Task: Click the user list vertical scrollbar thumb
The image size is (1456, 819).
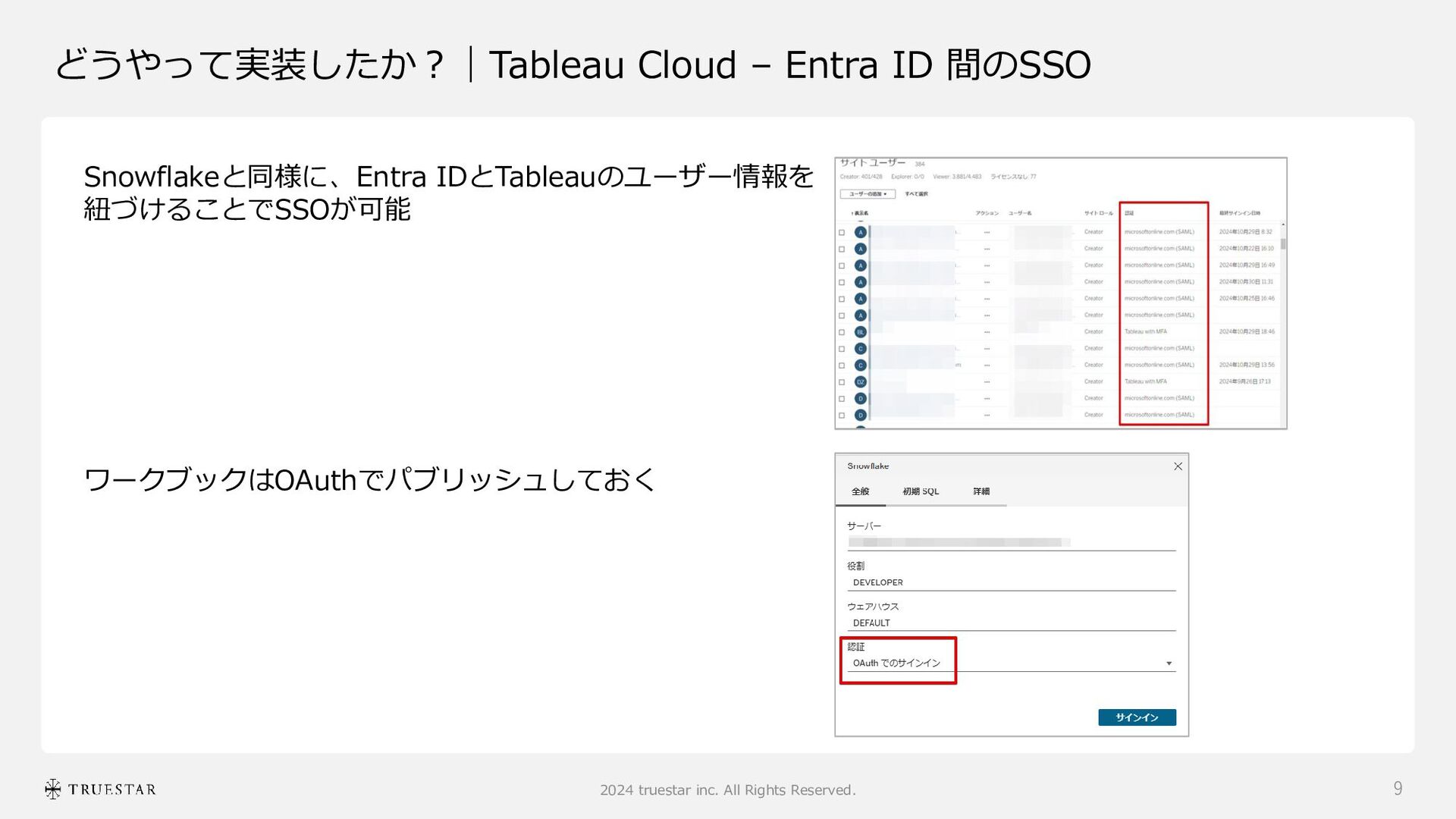Action: coord(1283,244)
